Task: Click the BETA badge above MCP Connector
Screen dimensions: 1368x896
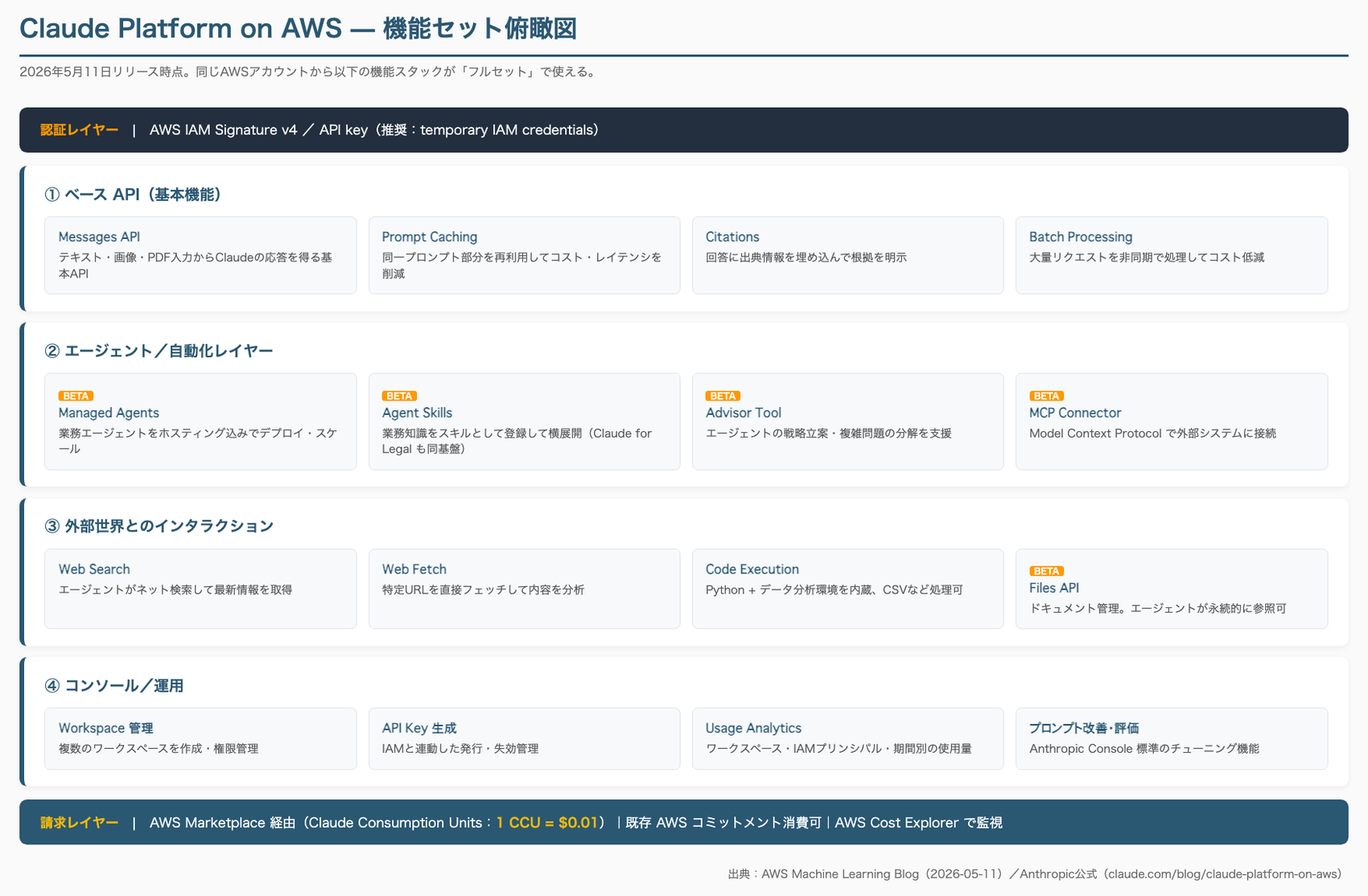Action: click(x=1046, y=396)
